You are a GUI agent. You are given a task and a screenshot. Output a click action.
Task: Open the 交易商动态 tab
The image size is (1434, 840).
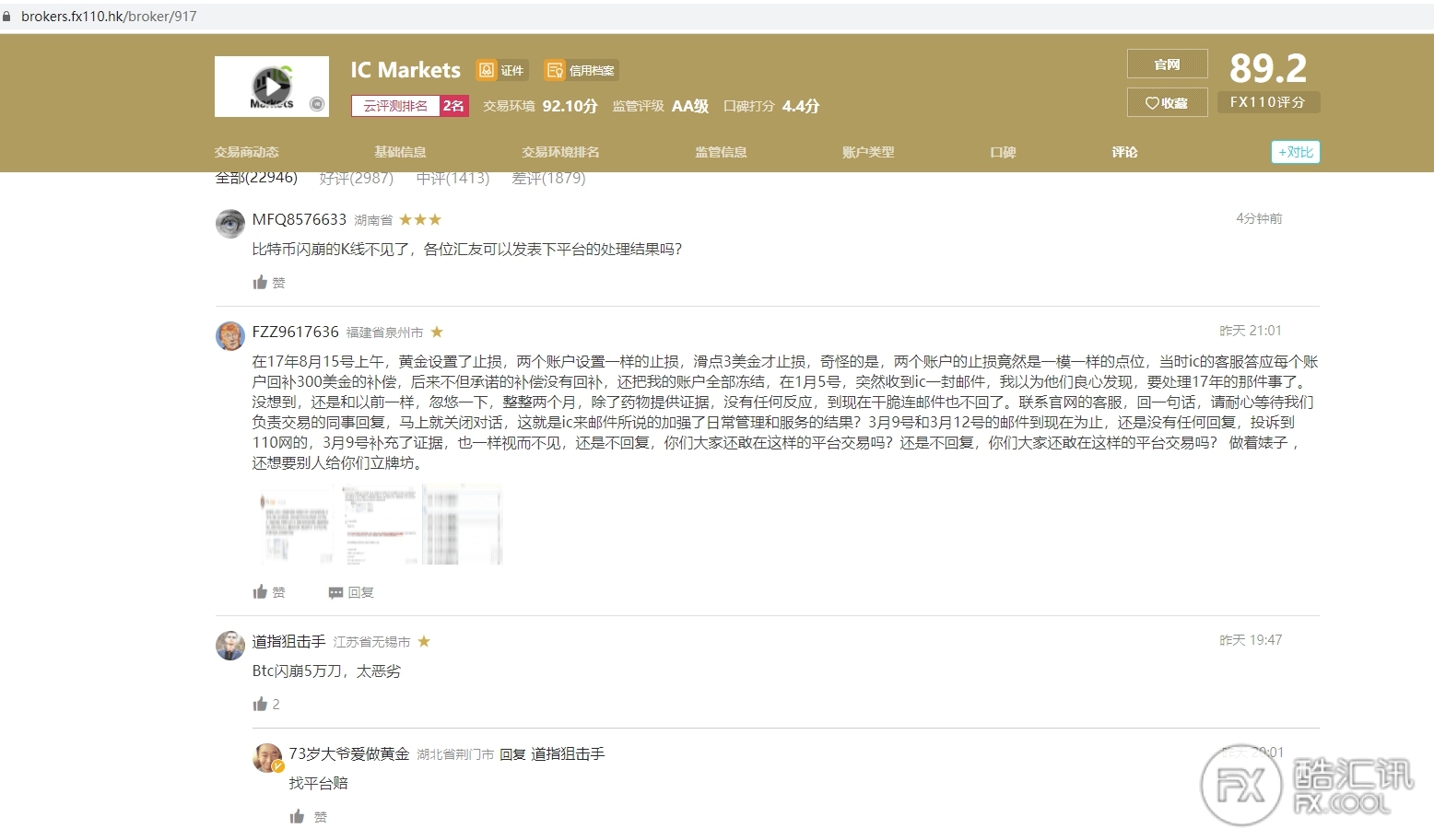point(246,152)
